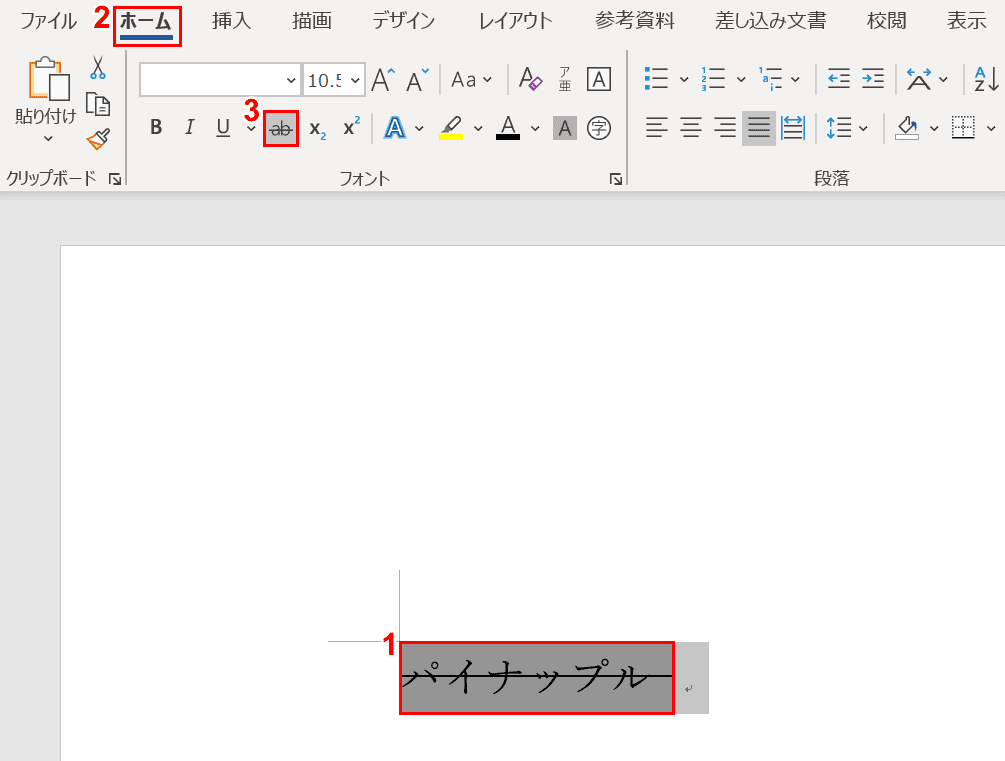Screen dimensions: 1005x761
Task: Toggle justified alignment button
Action: [x=759, y=128]
